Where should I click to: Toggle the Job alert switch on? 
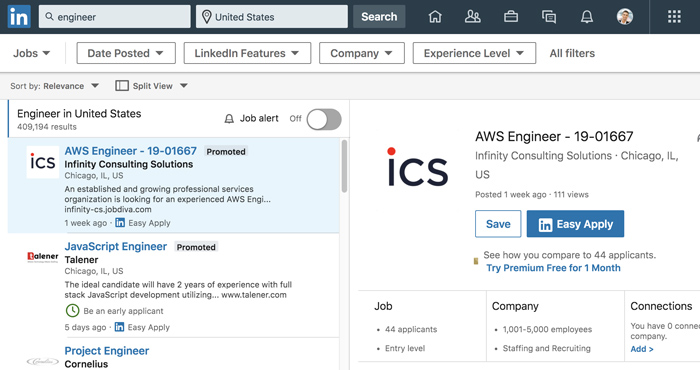324,119
